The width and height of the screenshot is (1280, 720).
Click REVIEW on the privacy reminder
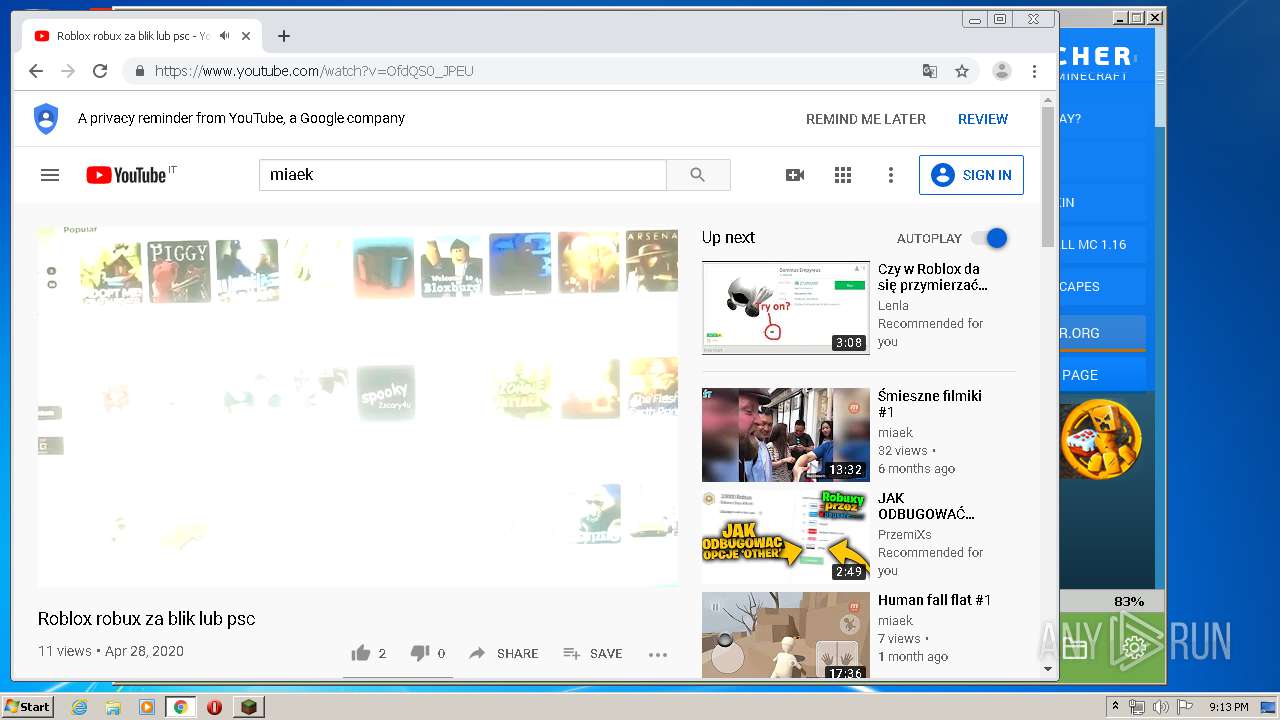tap(983, 119)
